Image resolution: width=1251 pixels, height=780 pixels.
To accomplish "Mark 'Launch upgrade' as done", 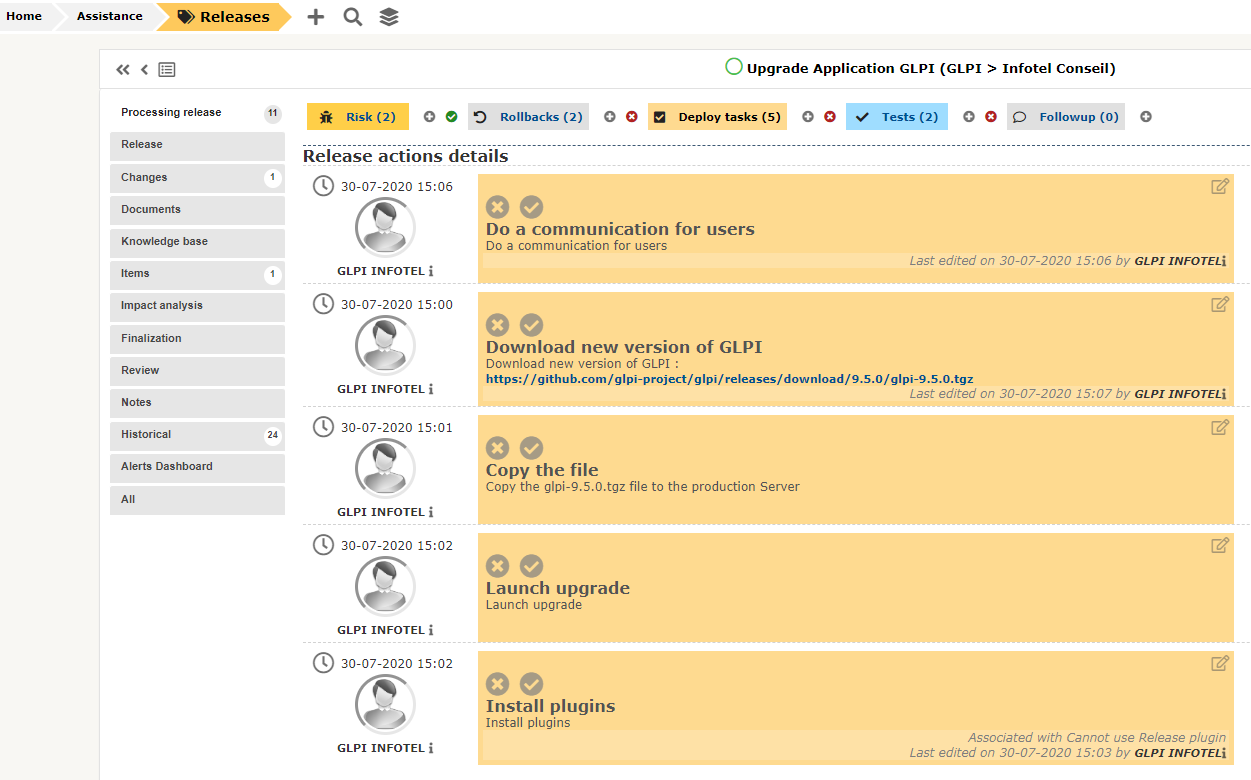I will 531,566.
